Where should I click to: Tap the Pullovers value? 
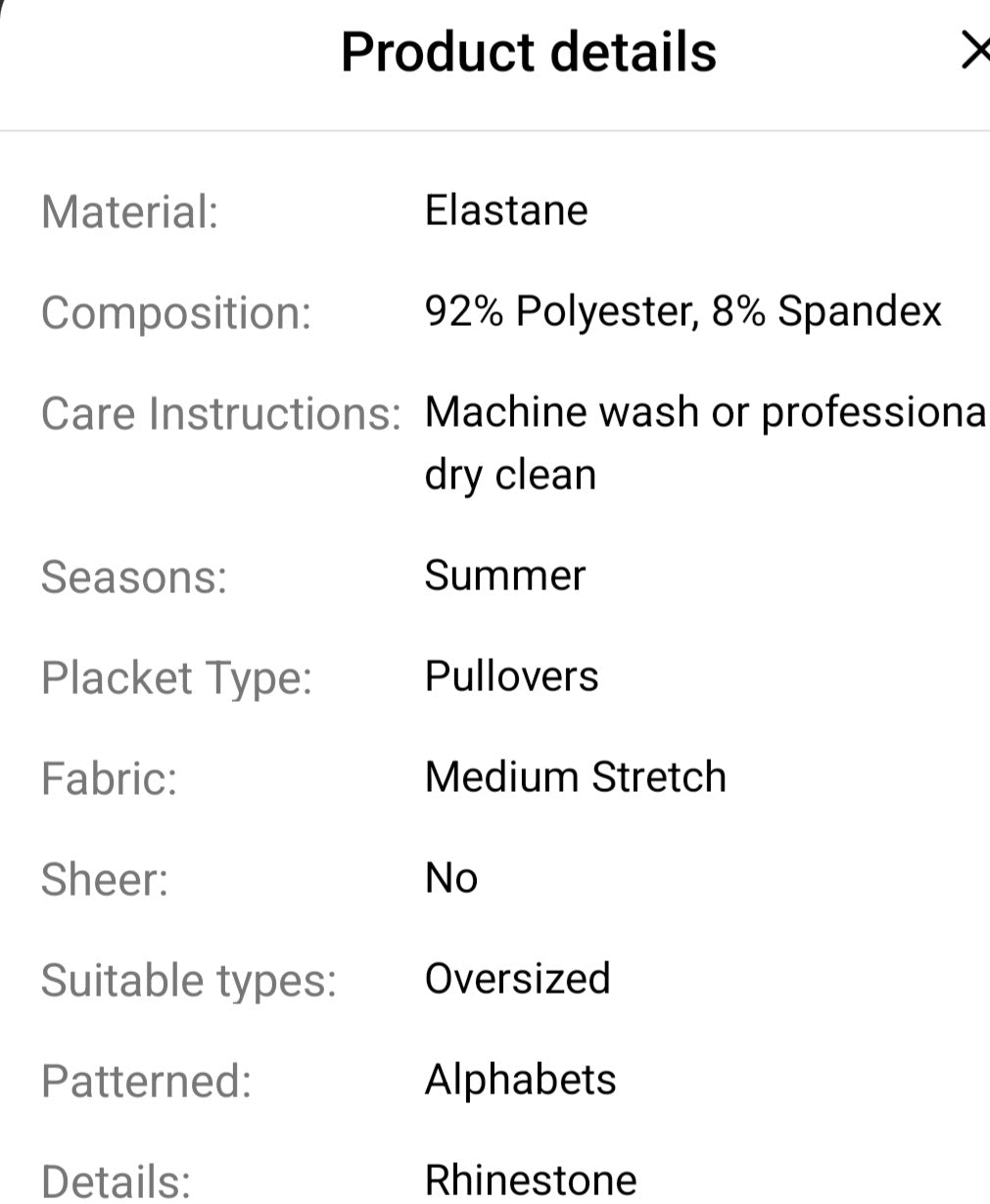511,676
